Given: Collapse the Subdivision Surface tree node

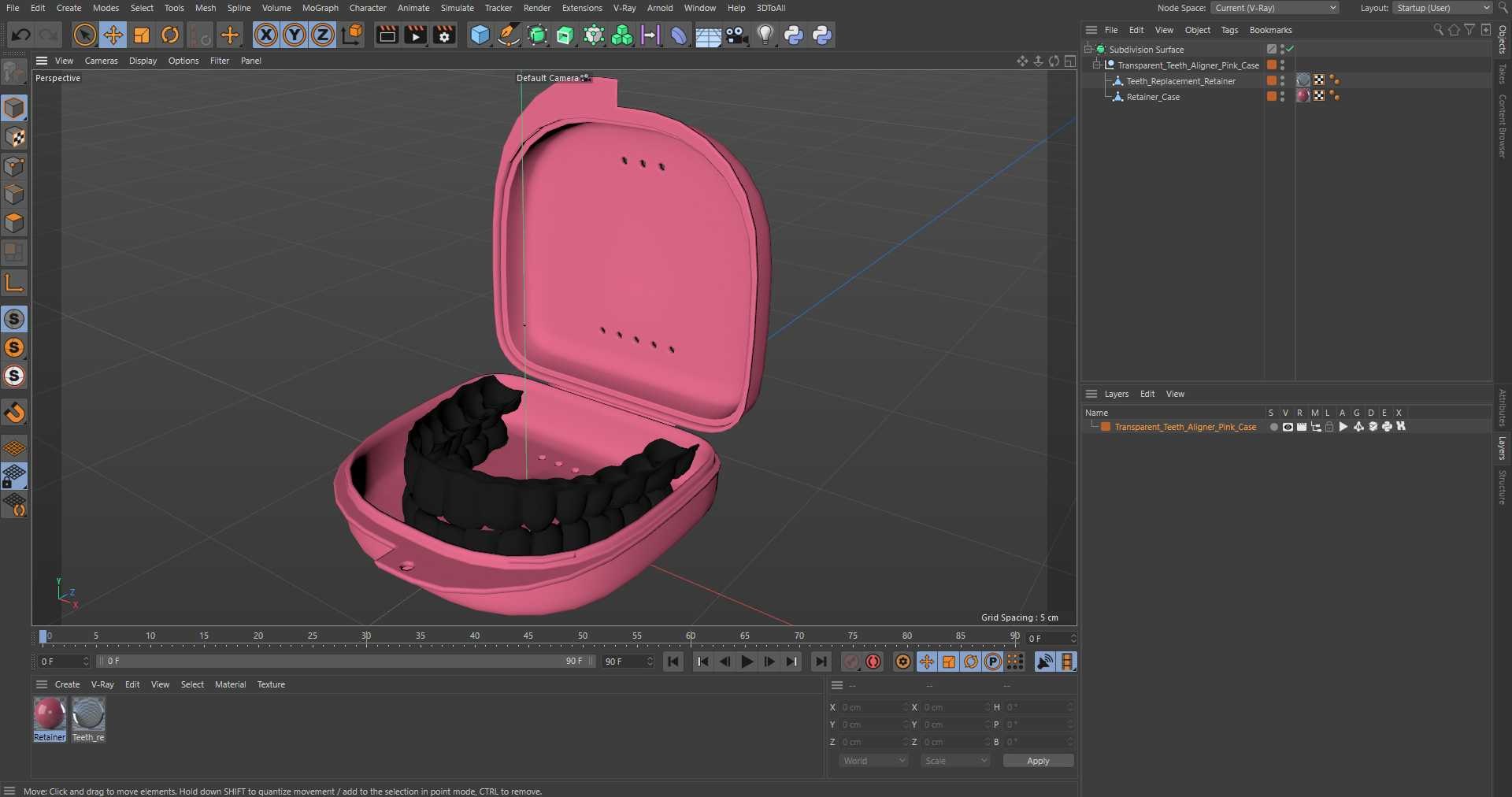Looking at the screenshot, I should point(1088,49).
